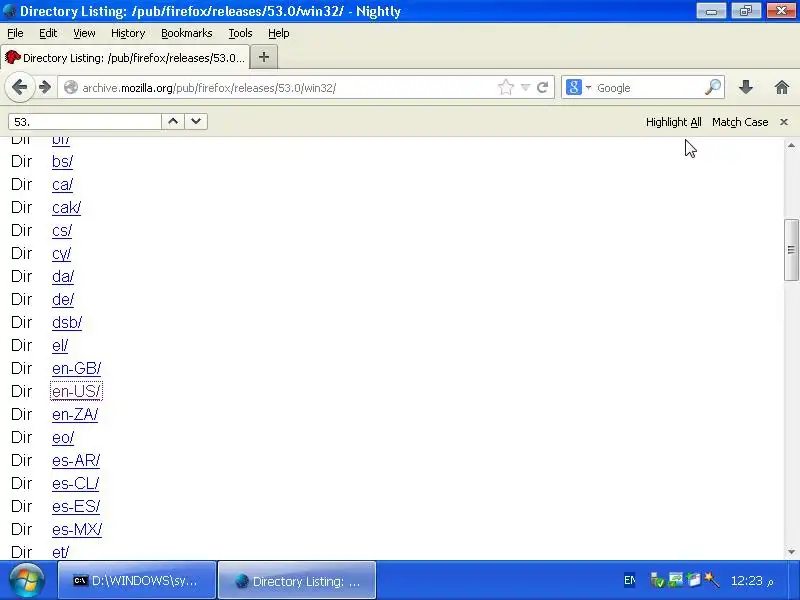Screen dimensions: 800x600
Task: Click the taskbar clock 12:23
Action: pos(752,581)
